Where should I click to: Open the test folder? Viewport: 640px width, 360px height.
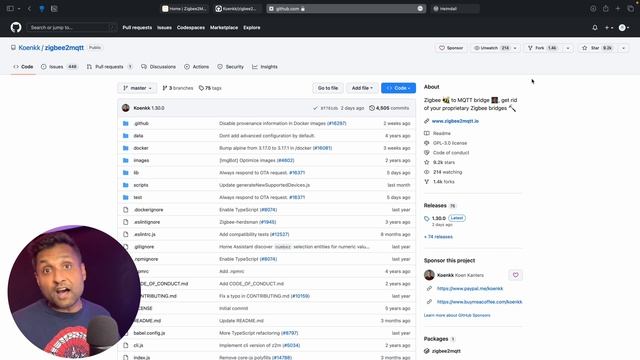(x=138, y=197)
